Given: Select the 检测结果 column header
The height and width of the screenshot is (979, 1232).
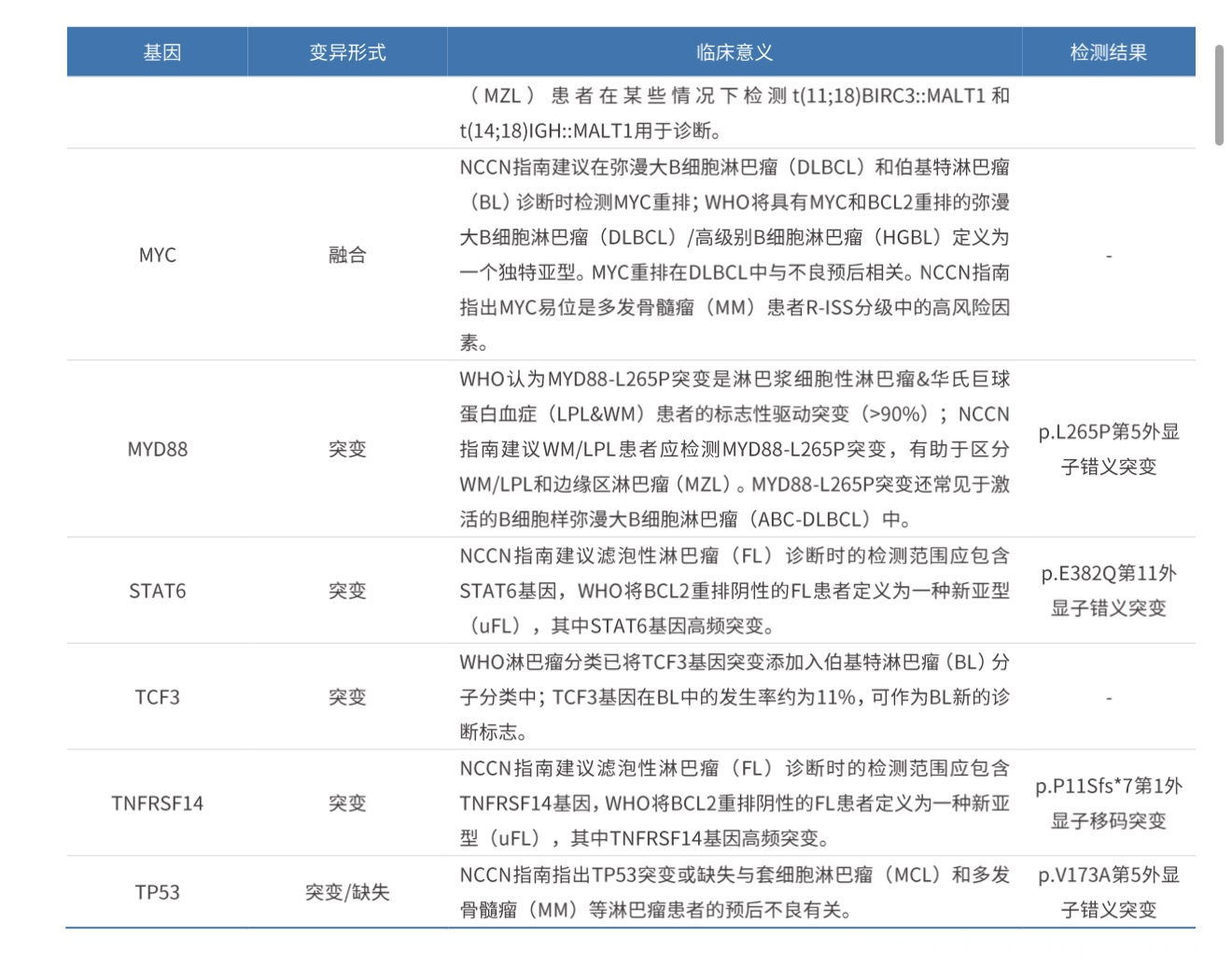Looking at the screenshot, I should coord(1109,52).
